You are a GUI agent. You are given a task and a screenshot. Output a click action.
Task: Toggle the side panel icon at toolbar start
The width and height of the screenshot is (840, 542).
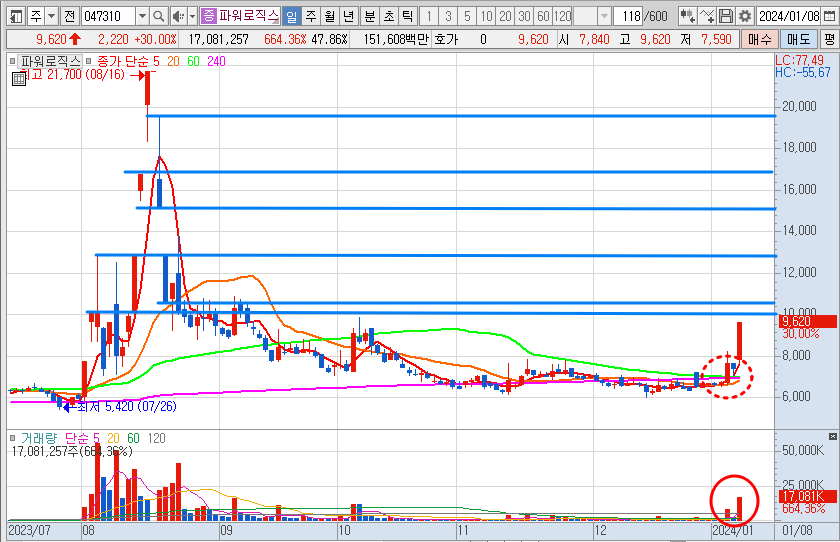(x=16, y=17)
